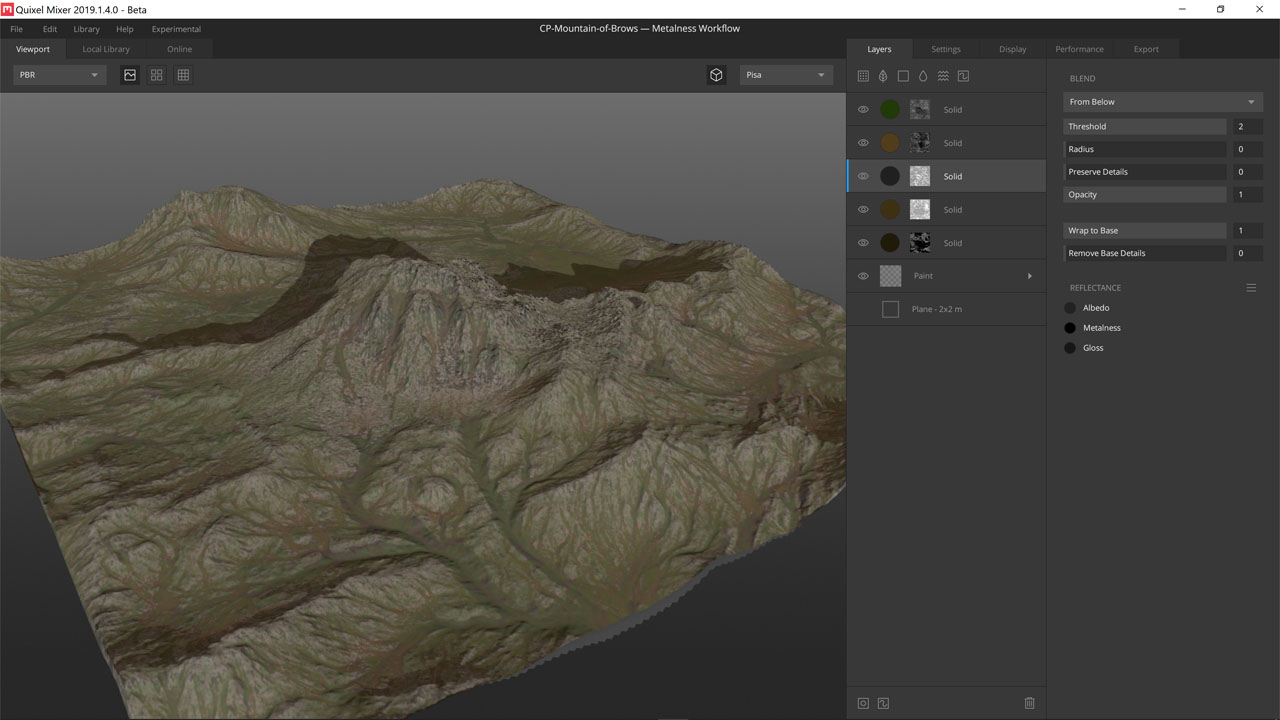Toggle the eye on the selected dark-gray Solid layer

[x=863, y=177]
